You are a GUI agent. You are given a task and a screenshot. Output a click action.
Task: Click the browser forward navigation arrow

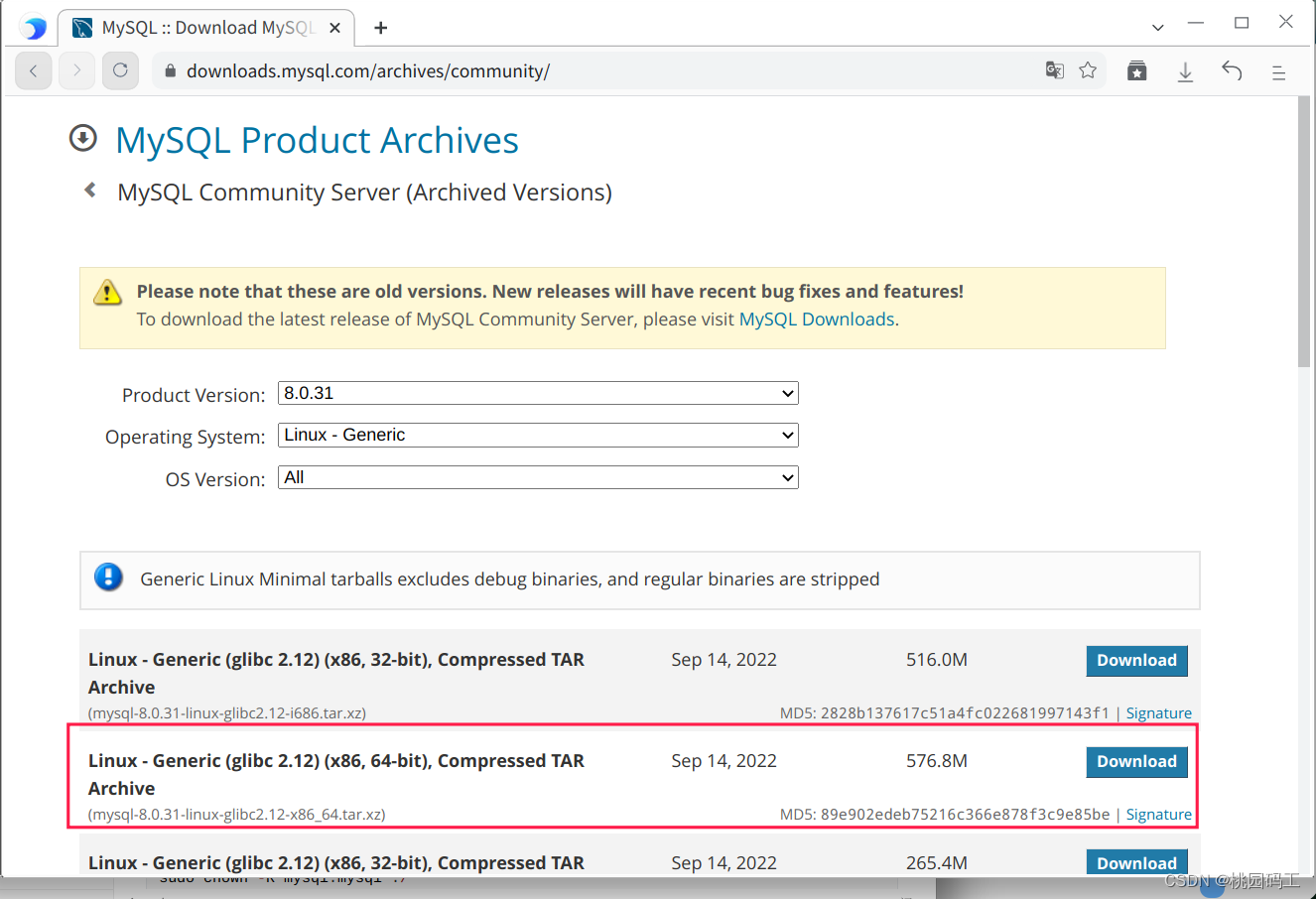(76, 70)
